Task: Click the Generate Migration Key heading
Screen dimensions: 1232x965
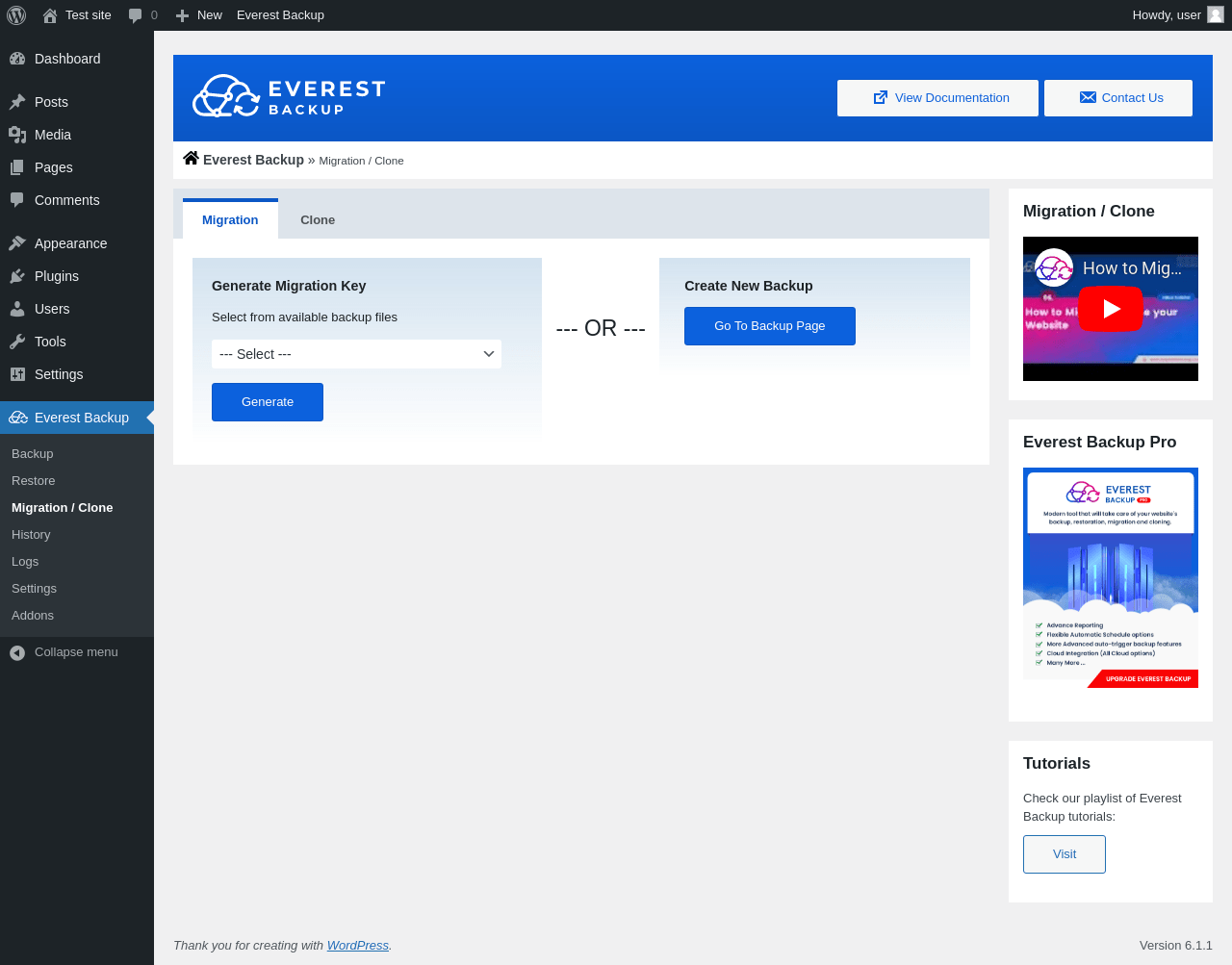Action: pyautogui.click(x=289, y=286)
